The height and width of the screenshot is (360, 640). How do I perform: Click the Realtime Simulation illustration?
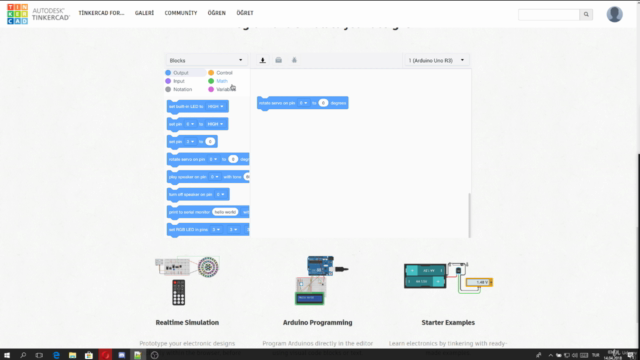click(x=187, y=280)
